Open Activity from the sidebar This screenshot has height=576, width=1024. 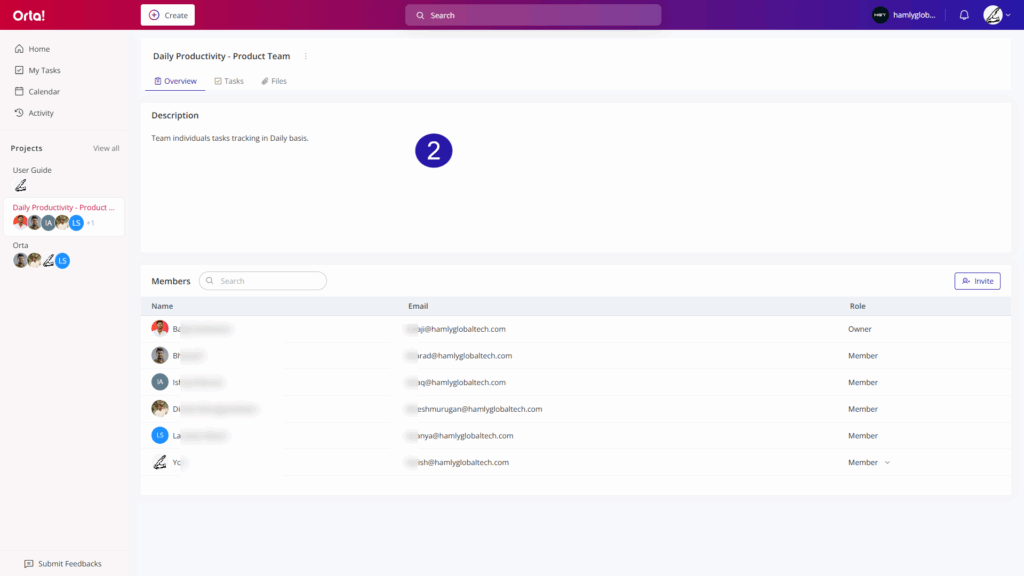[41, 113]
